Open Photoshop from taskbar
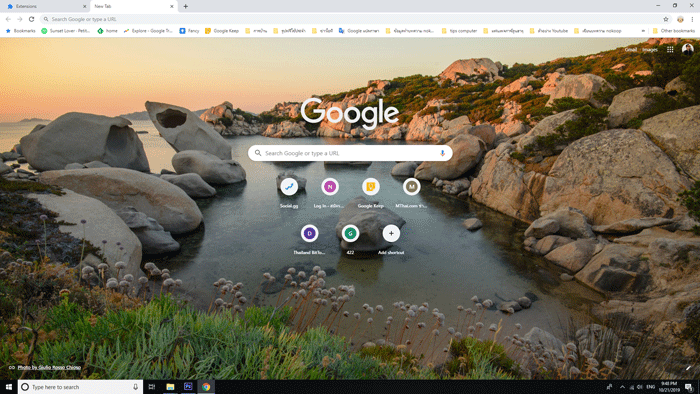 (x=188, y=387)
